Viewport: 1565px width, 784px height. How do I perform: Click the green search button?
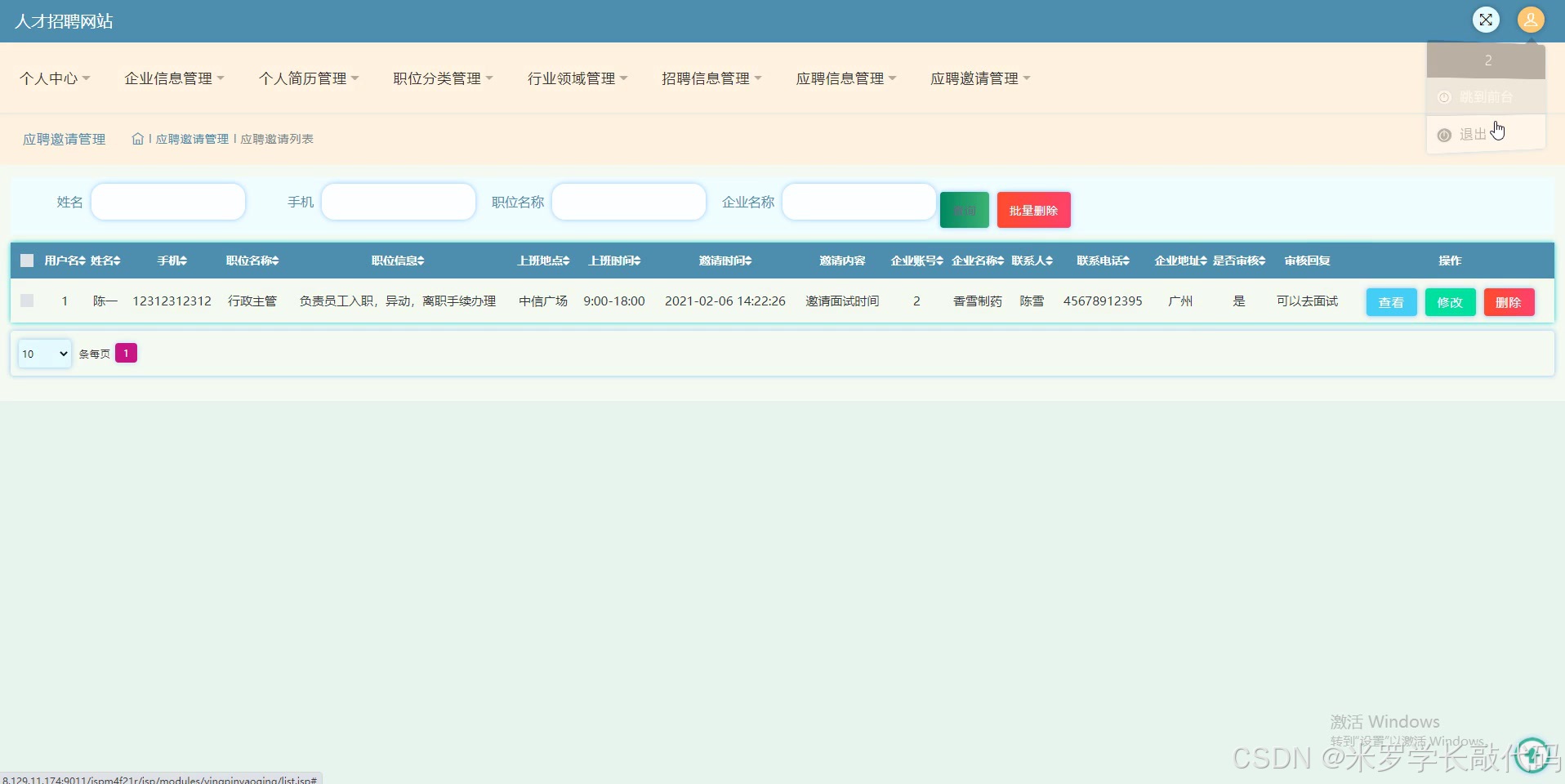[965, 210]
